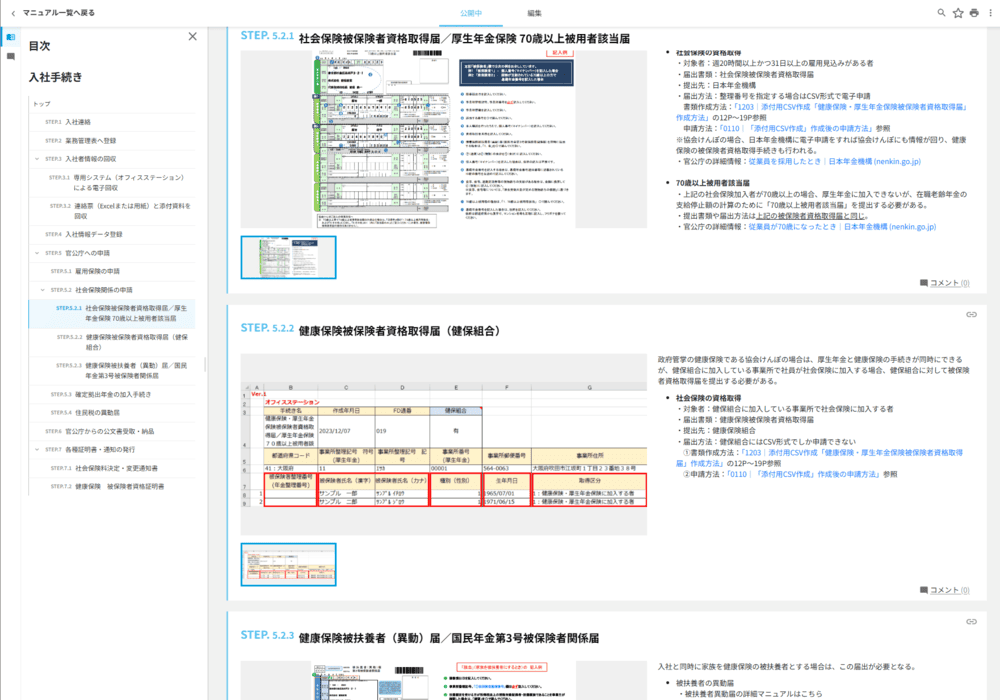Close the 目次 panel

click(193, 35)
